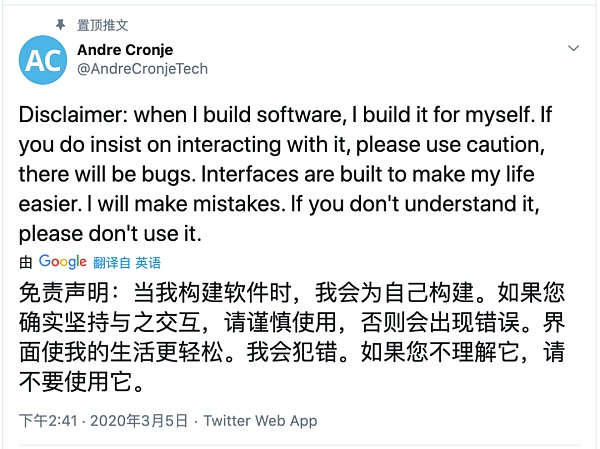Click the 置顶推文 pinned tweet label
The image size is (600, 449).
103,24
